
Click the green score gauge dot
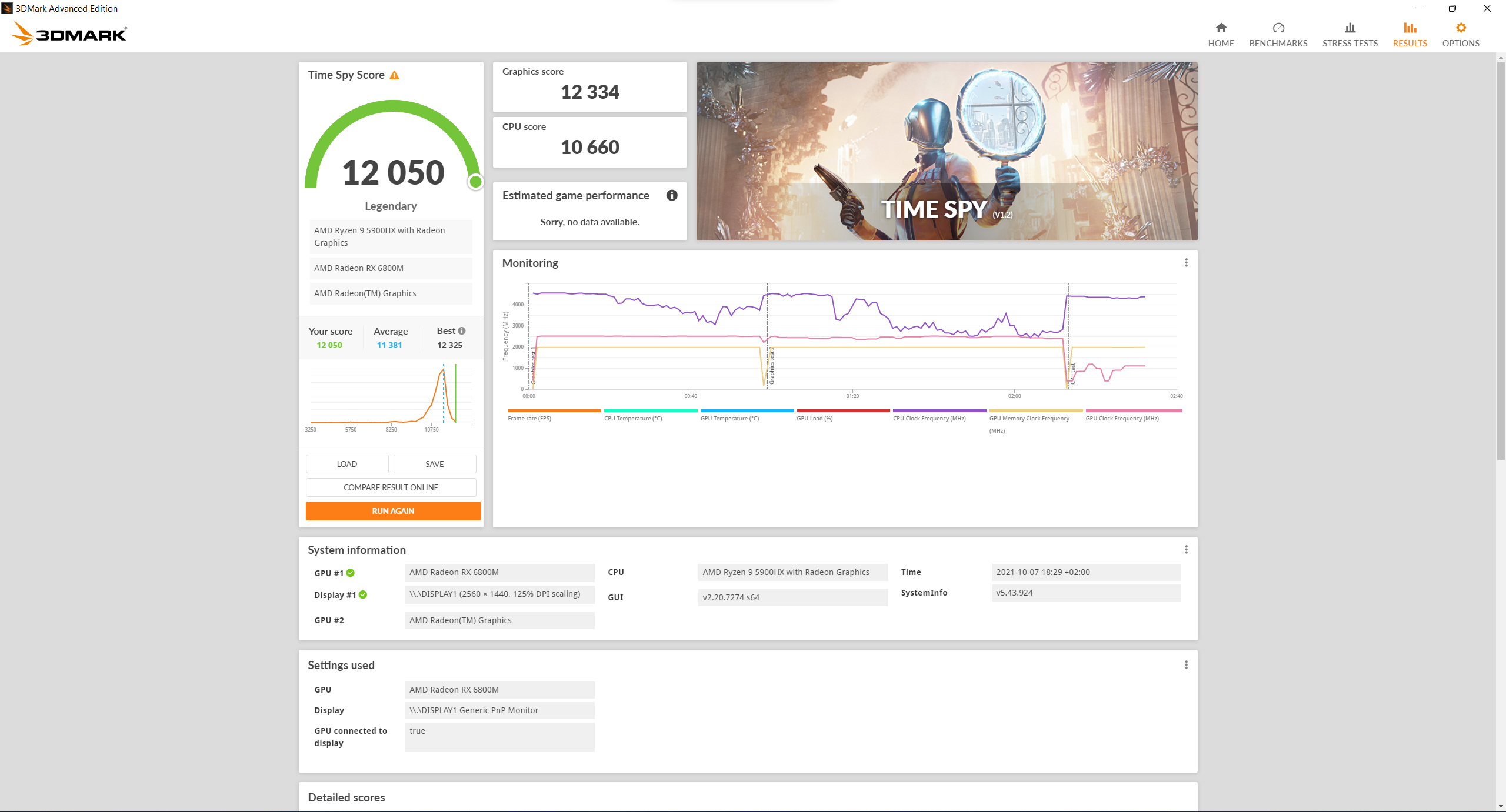tap(475, 182)
